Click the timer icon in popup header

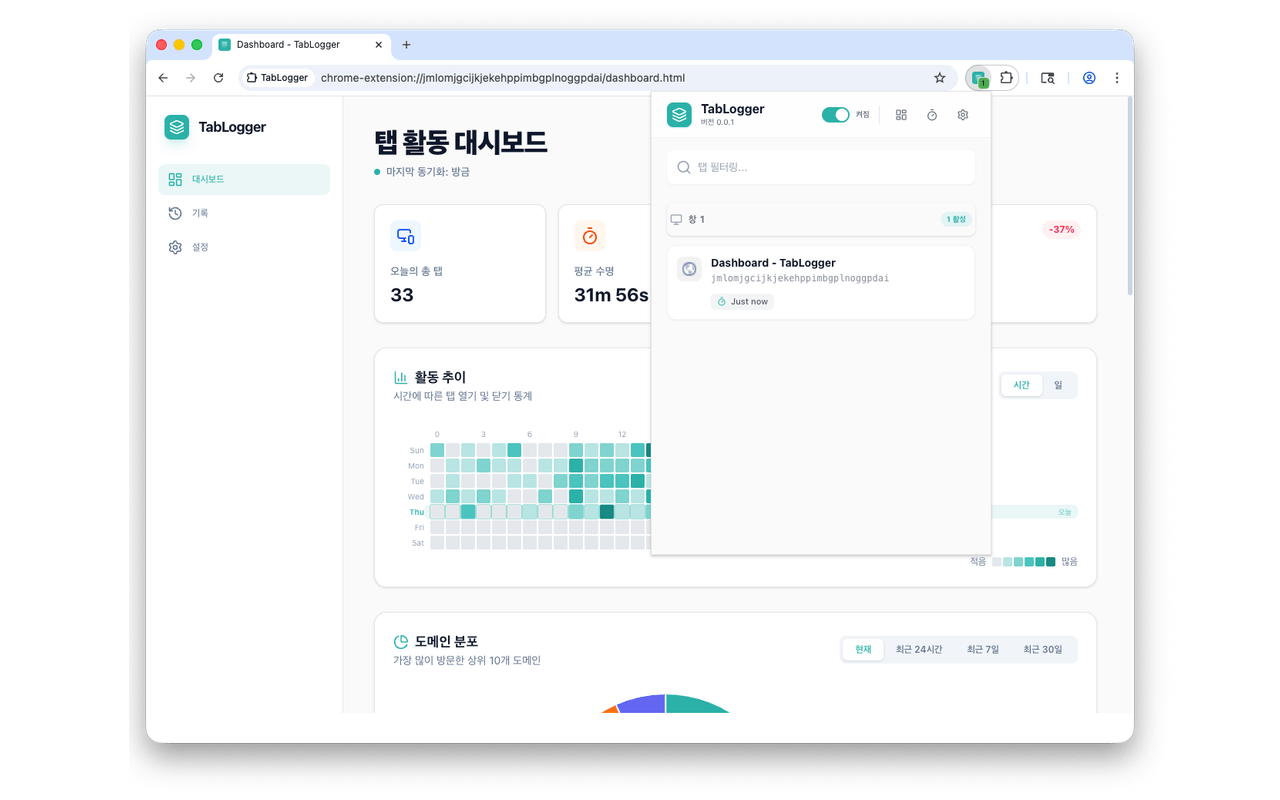pyautogui.click(x=932, y=115)
